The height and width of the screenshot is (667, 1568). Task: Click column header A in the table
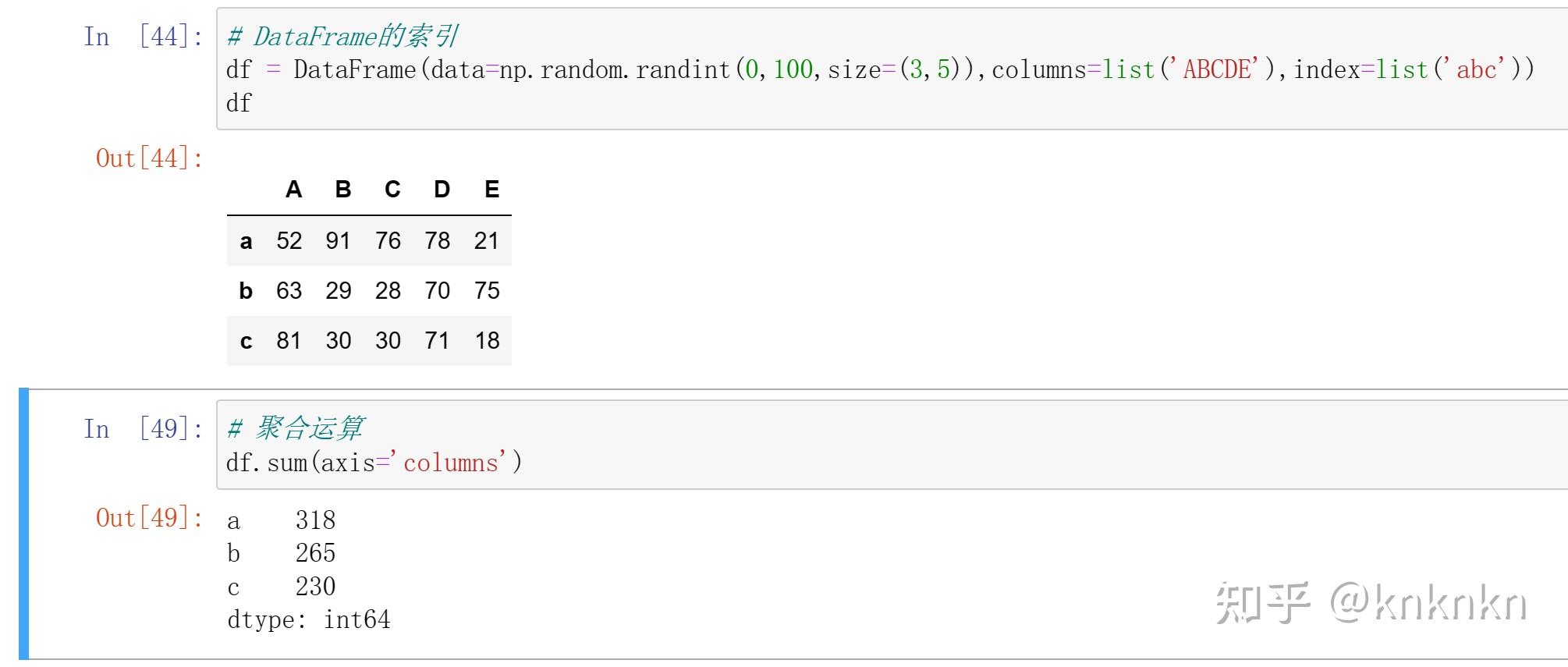click(293, 190)
